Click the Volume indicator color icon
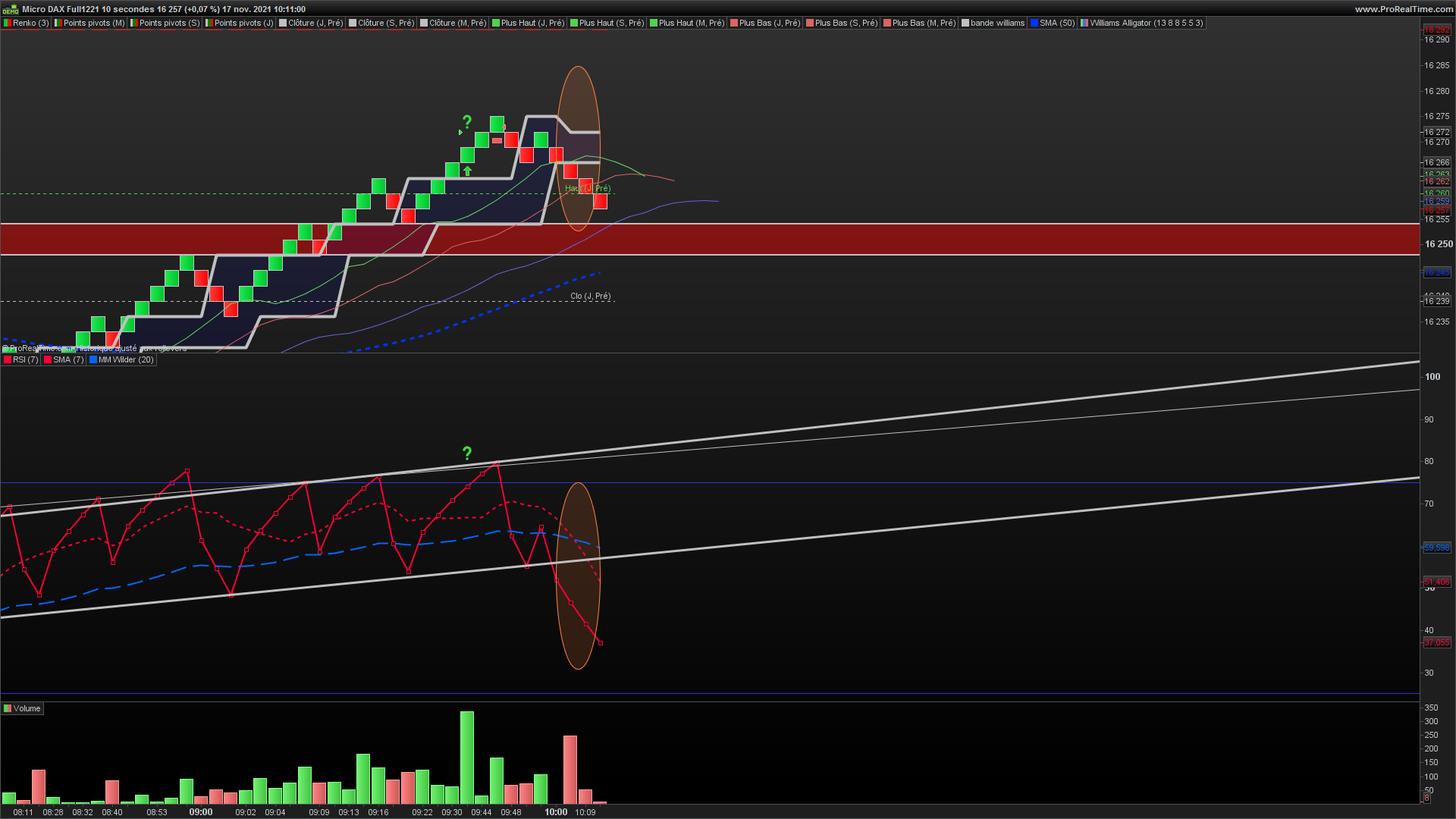Screen dimensions: 1456x819 tap(8, 709)
